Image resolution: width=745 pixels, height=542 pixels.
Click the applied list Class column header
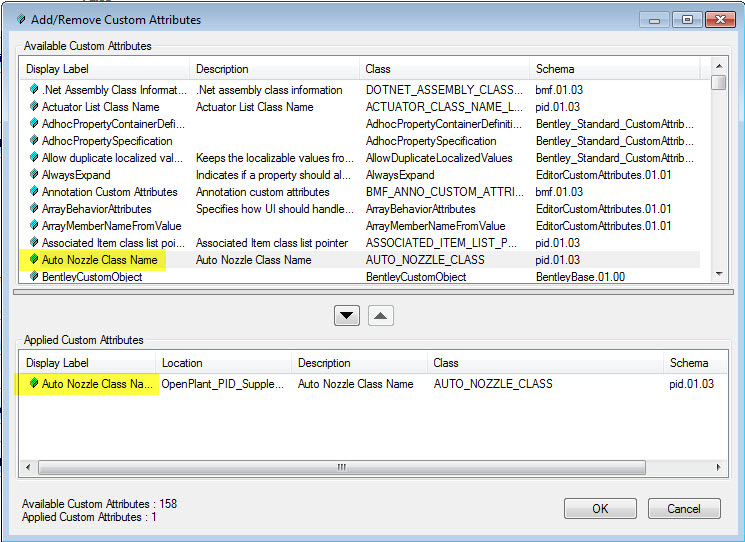(x=545, y=363)
